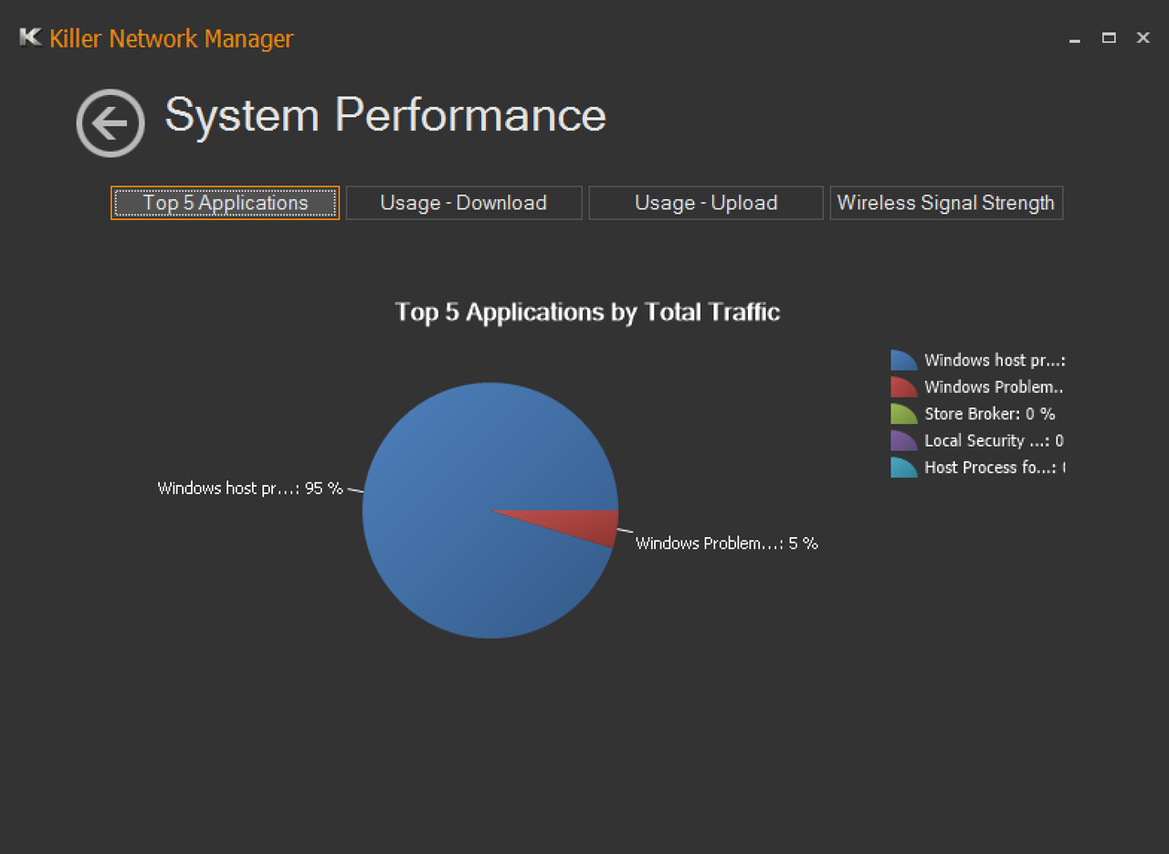1169x854 pixels.
Task: Click the back arrow icon
Action: click(x=110, y=123)
